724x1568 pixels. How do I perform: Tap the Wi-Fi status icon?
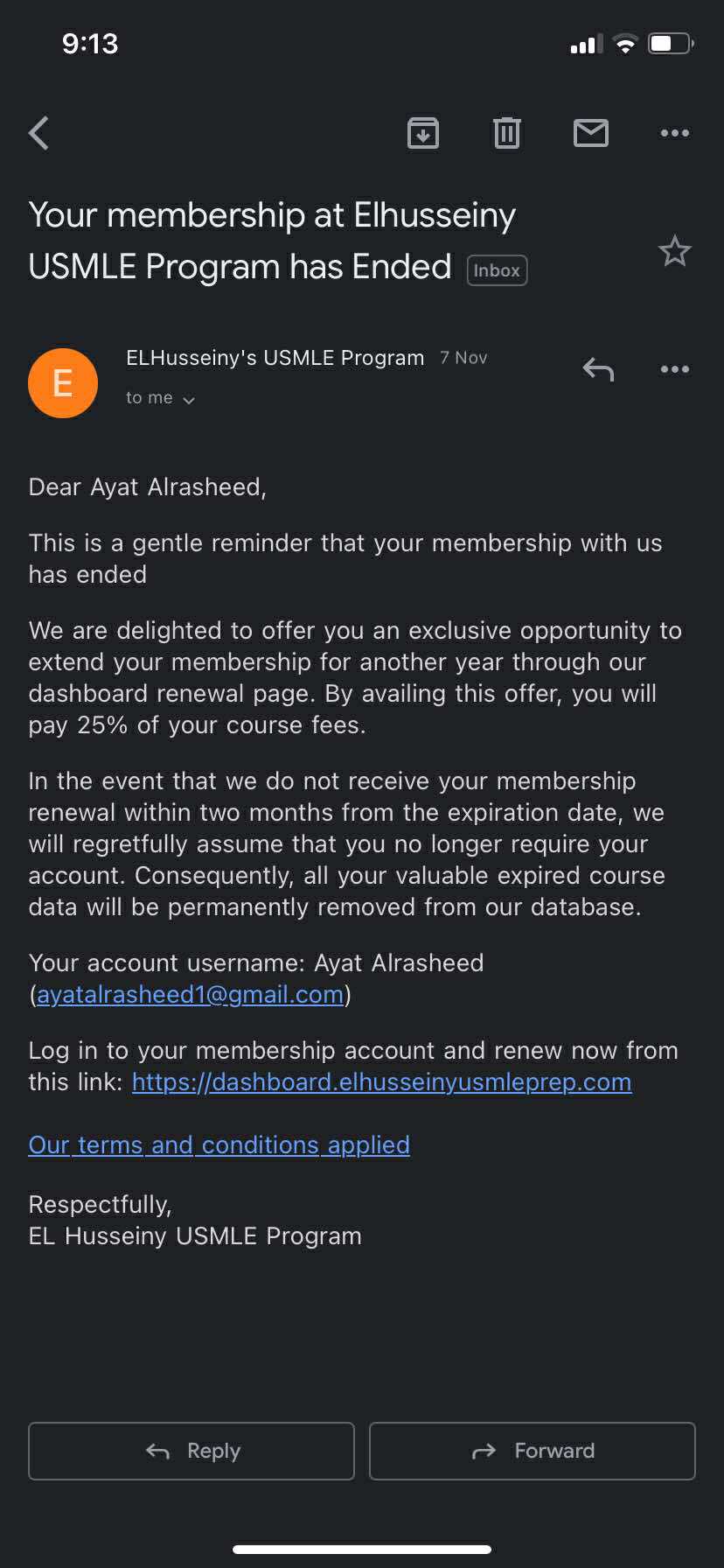(x=625, y=44)
